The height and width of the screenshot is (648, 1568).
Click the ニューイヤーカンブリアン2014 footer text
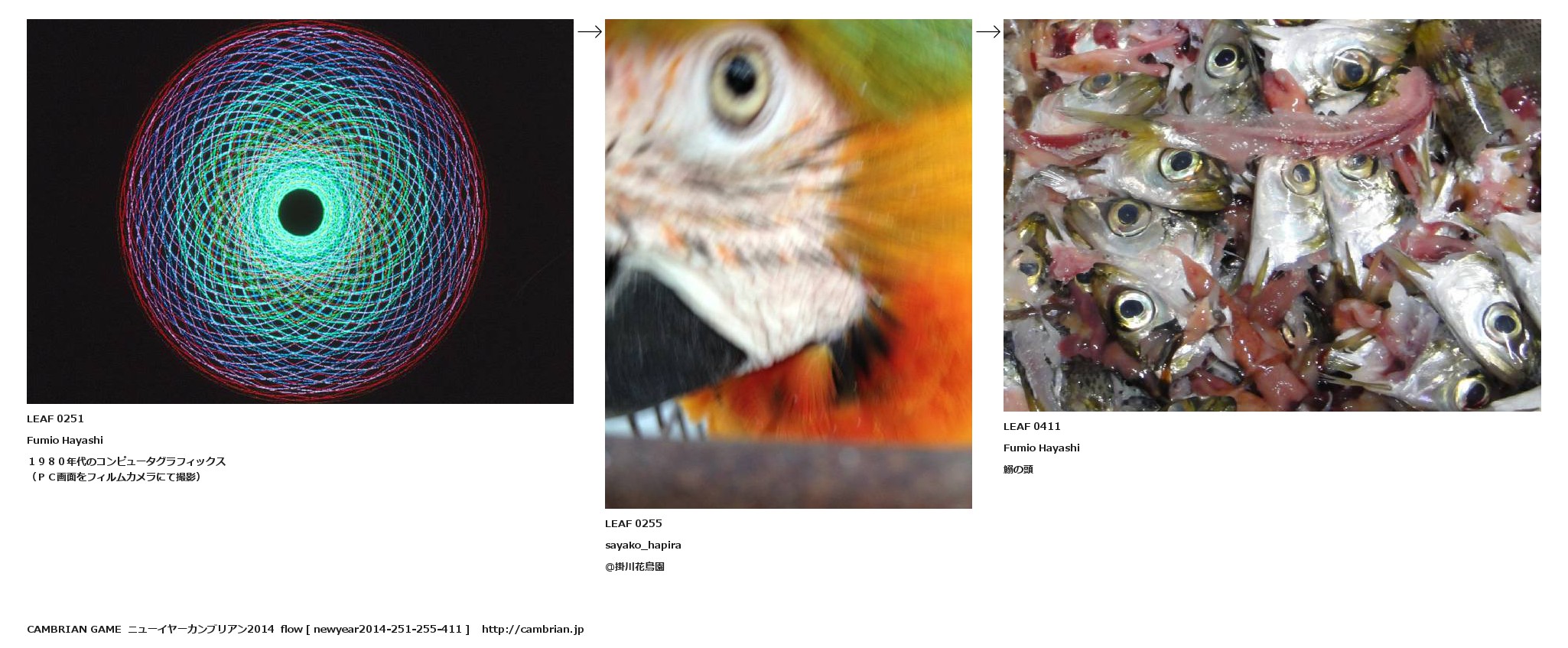(x=201, y=629)
